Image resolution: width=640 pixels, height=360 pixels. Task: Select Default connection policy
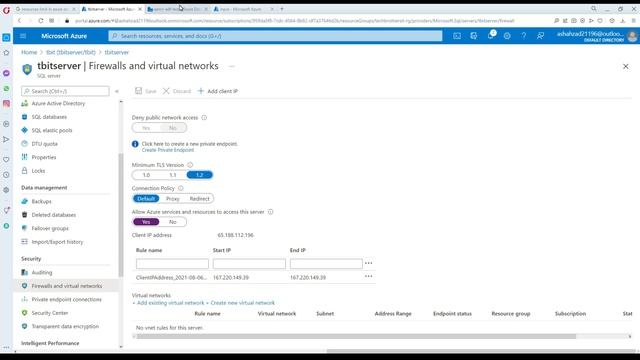[x=146, y=199]
